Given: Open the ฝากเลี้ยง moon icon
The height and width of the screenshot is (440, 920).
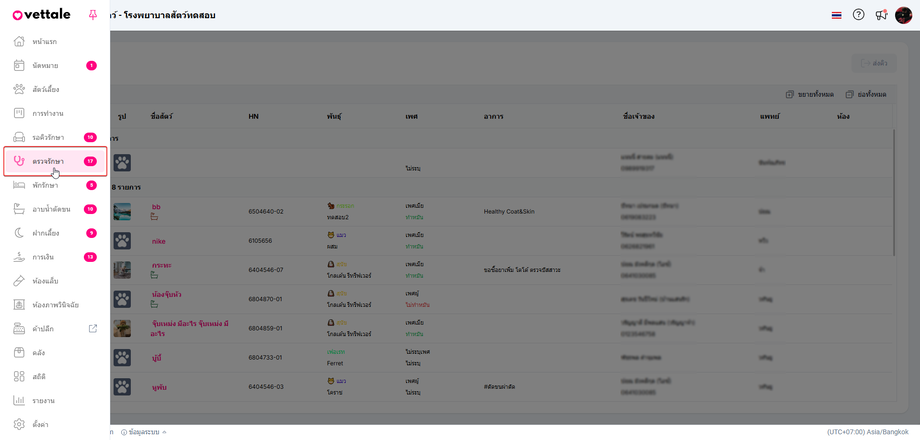Looking at the screenshot, I should pos(19,233).
